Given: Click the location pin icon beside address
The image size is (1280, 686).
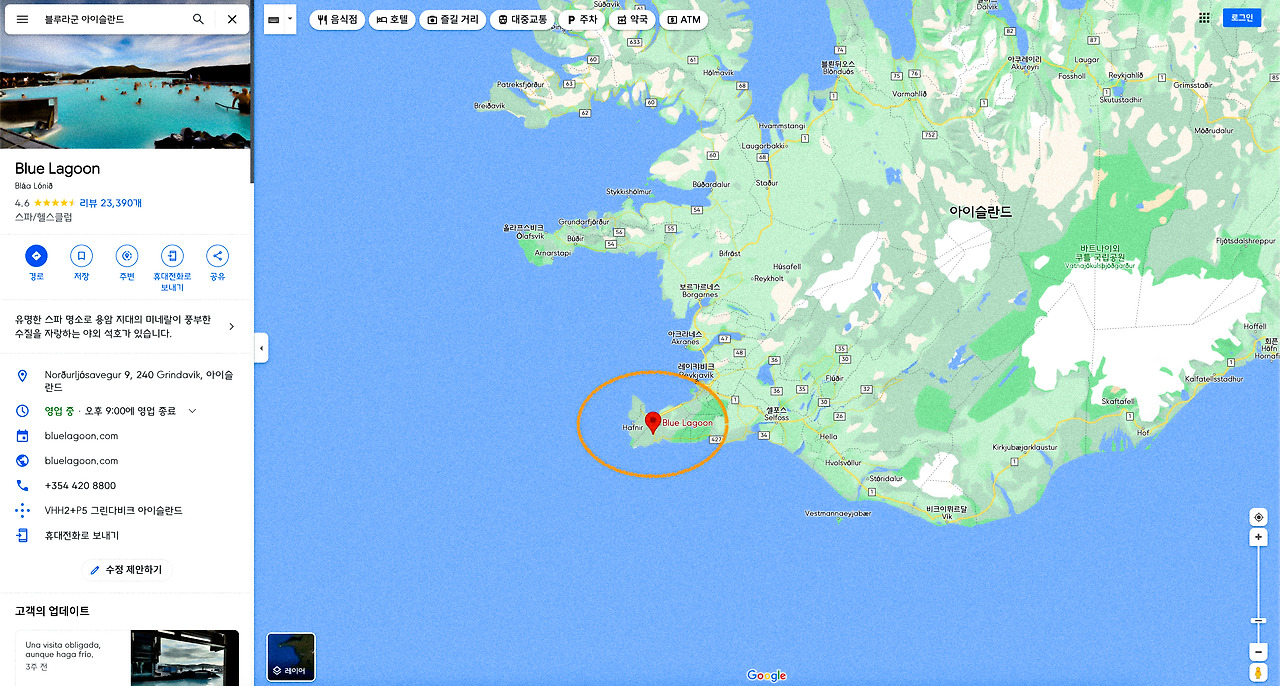Looking at the screenshot, I should [x=23, y=376].
